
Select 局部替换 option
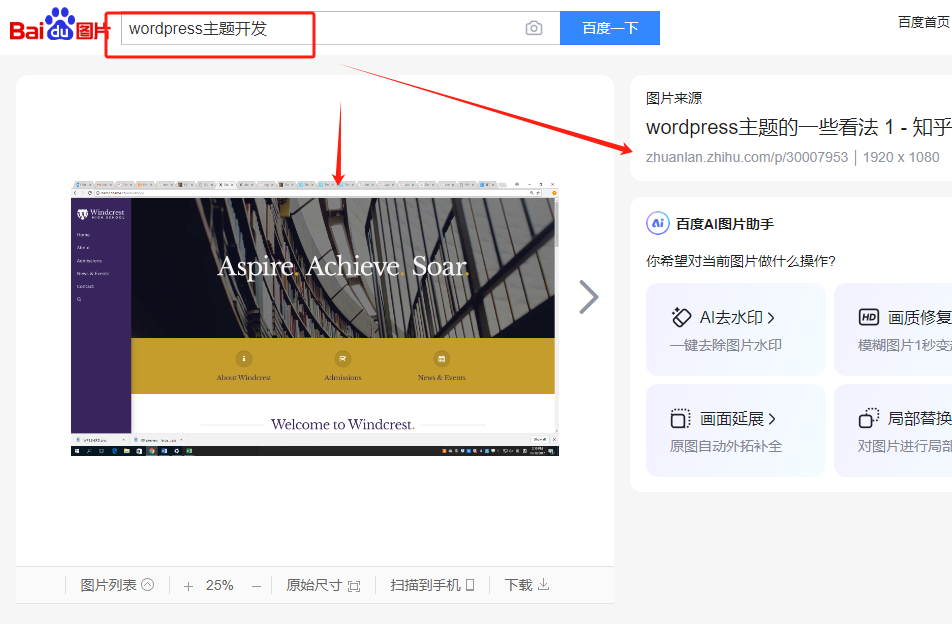[893, 430]
